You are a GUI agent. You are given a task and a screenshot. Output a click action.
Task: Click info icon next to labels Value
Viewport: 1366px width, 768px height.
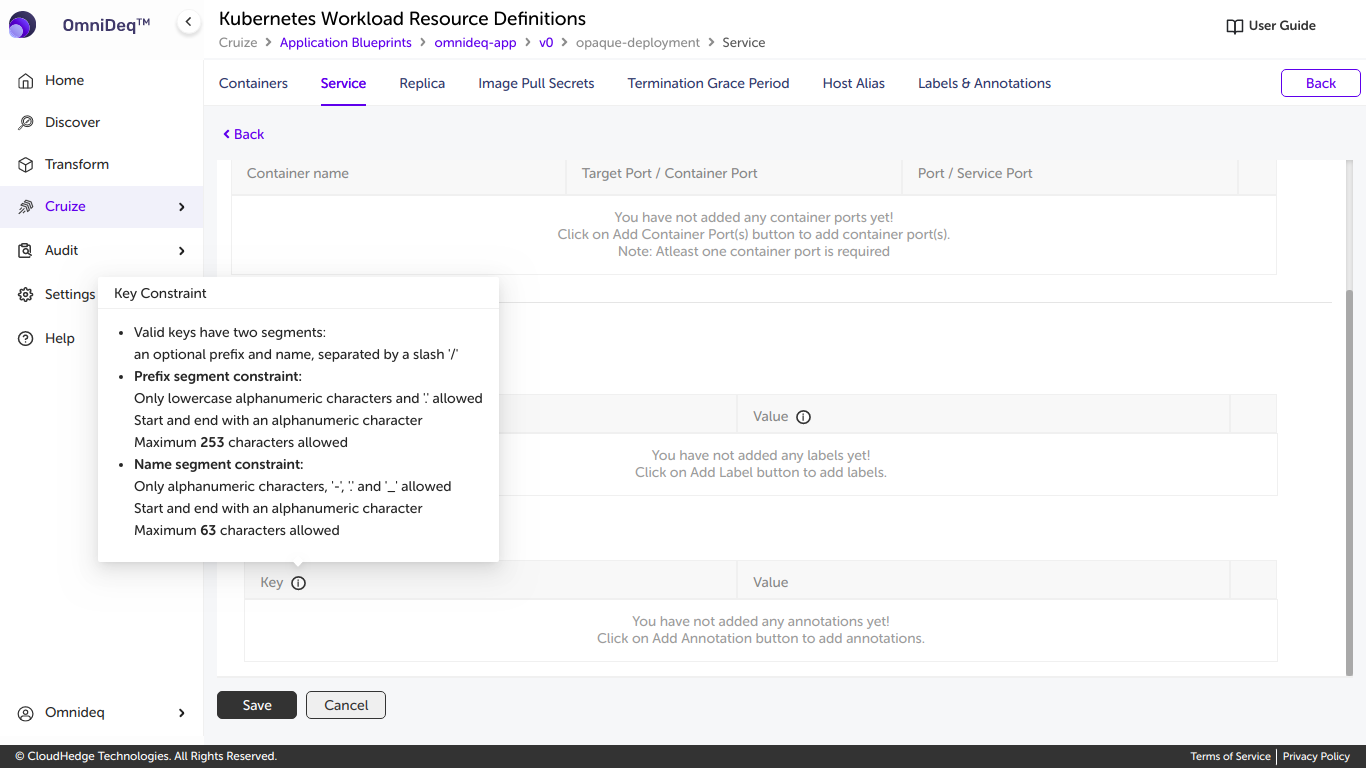click(803, 417)
